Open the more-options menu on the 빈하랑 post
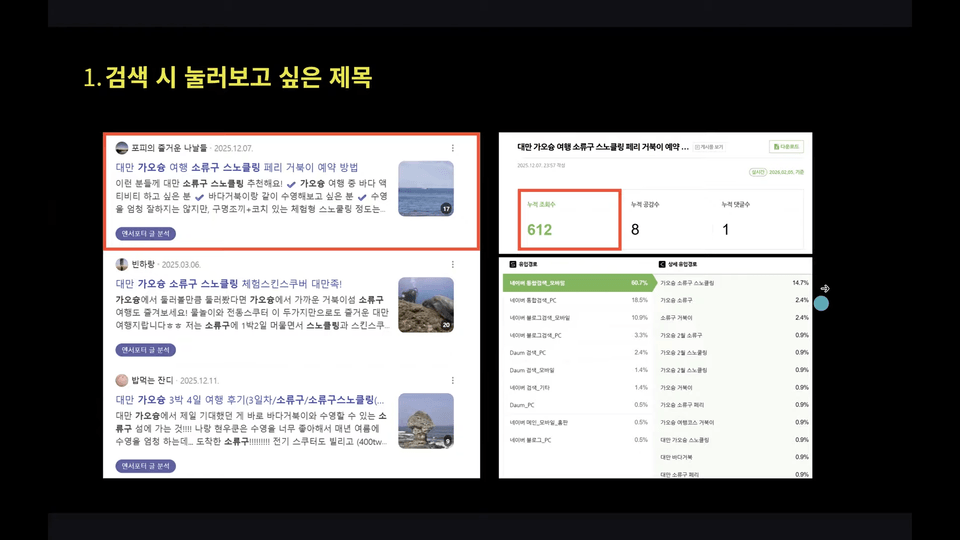 (452, 264)
